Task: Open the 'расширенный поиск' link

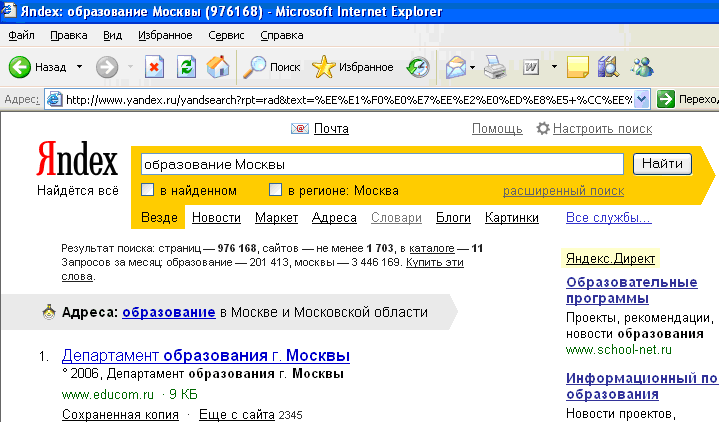Action: pyautogui.click(x=564, y=191)
